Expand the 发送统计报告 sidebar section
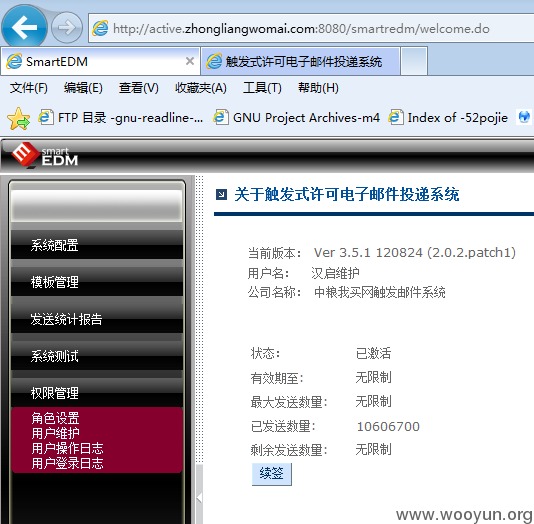Screen dimensions: 534x524 tap(97, 319)
